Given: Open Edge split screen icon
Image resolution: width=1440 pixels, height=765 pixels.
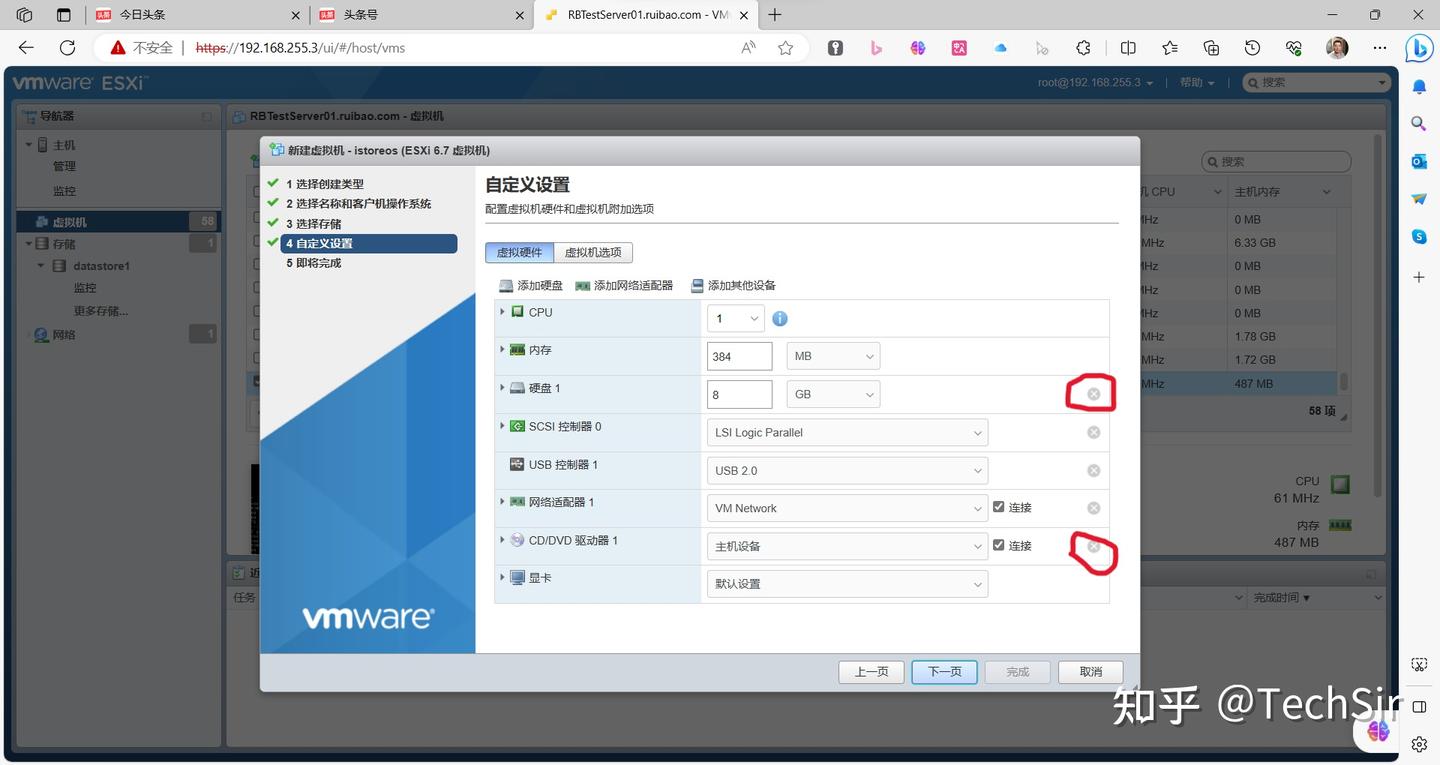Looking at the screenshot, I should pos(1128,48).
